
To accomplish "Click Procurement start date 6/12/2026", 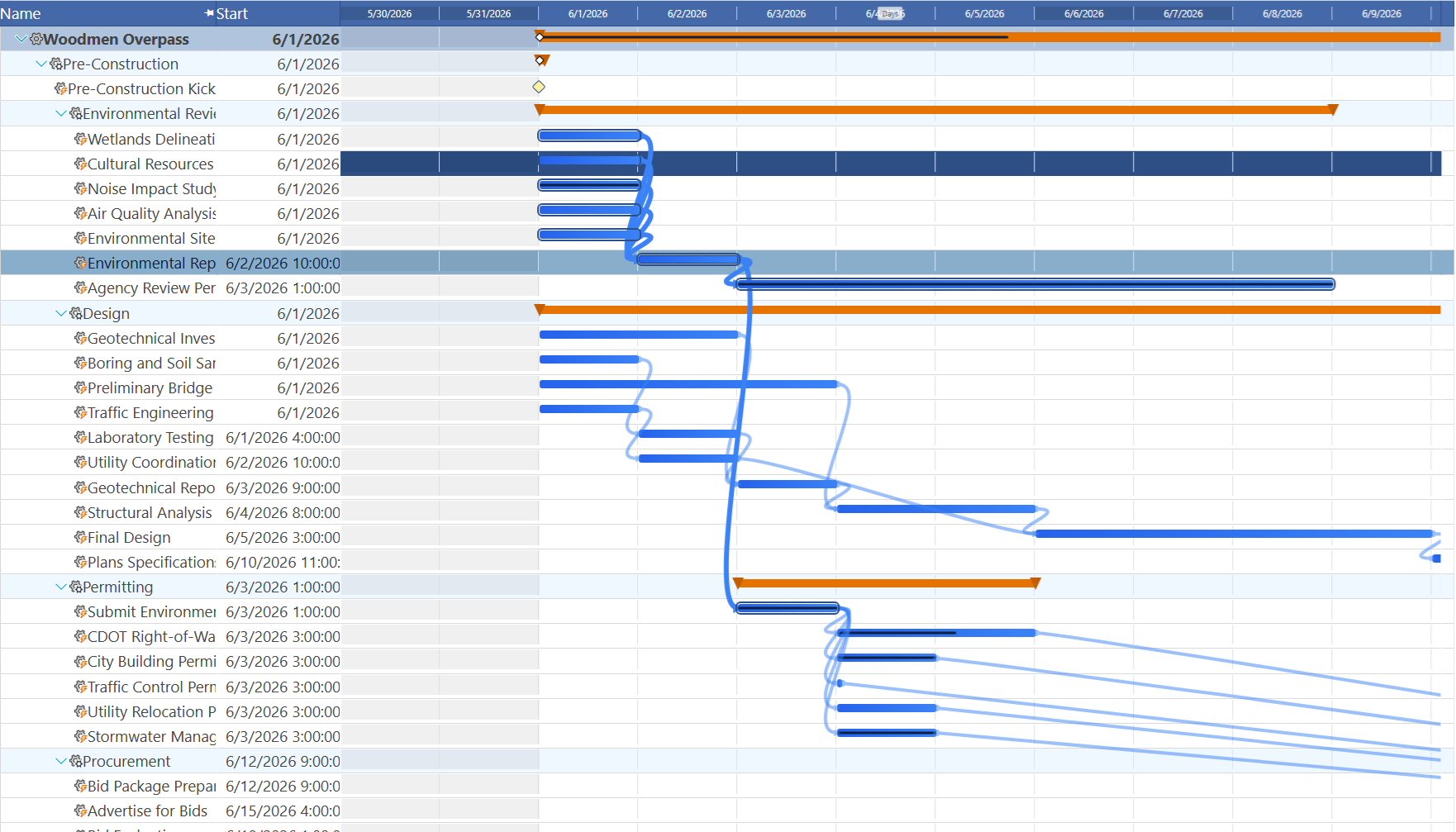I will pos(283,761).
